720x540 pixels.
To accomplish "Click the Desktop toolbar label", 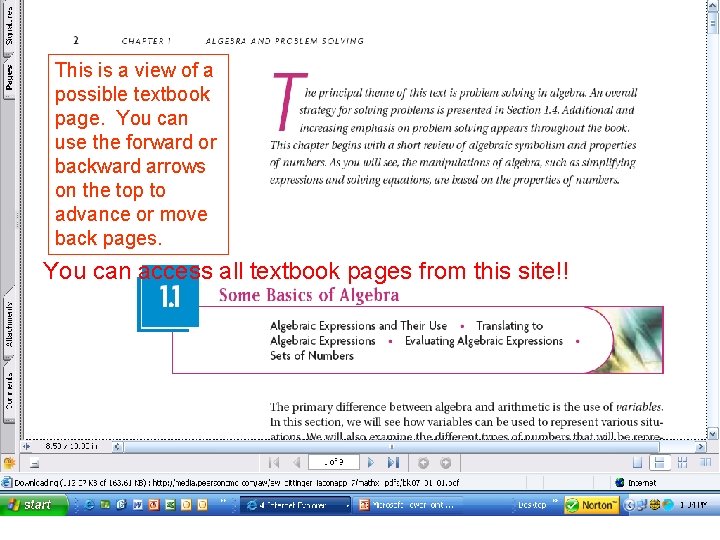I will [x=532, y=505].
